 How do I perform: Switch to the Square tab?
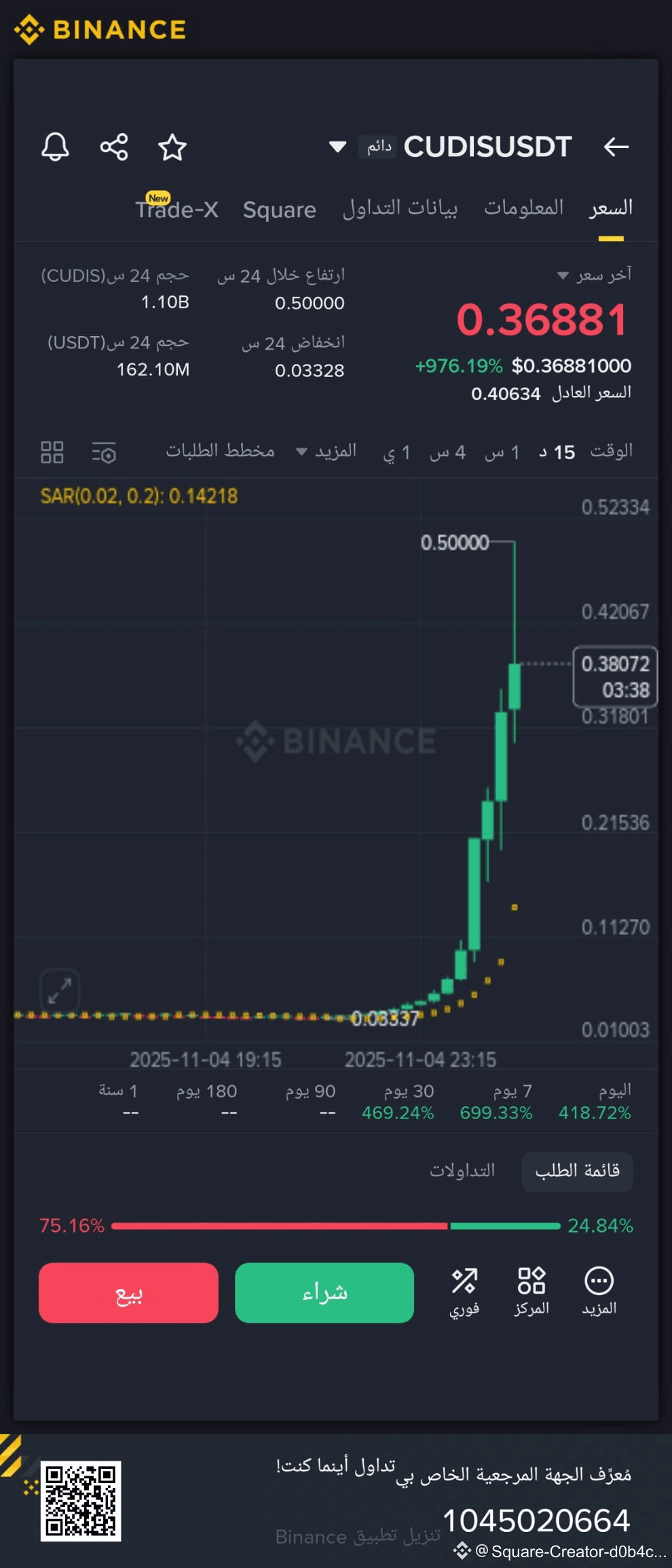coord(280,210)
